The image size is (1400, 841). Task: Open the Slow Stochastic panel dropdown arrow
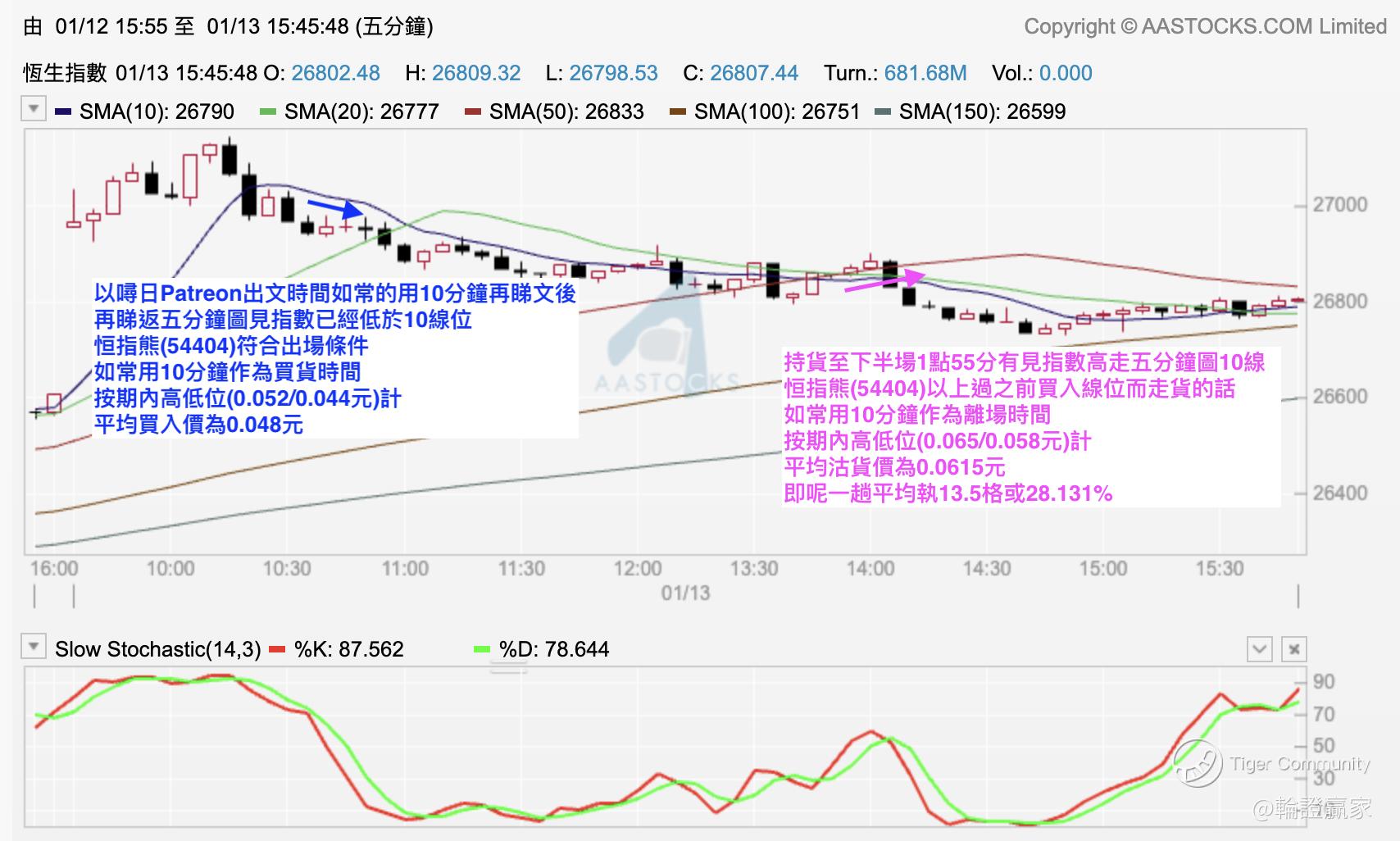[x=34, y=647]
